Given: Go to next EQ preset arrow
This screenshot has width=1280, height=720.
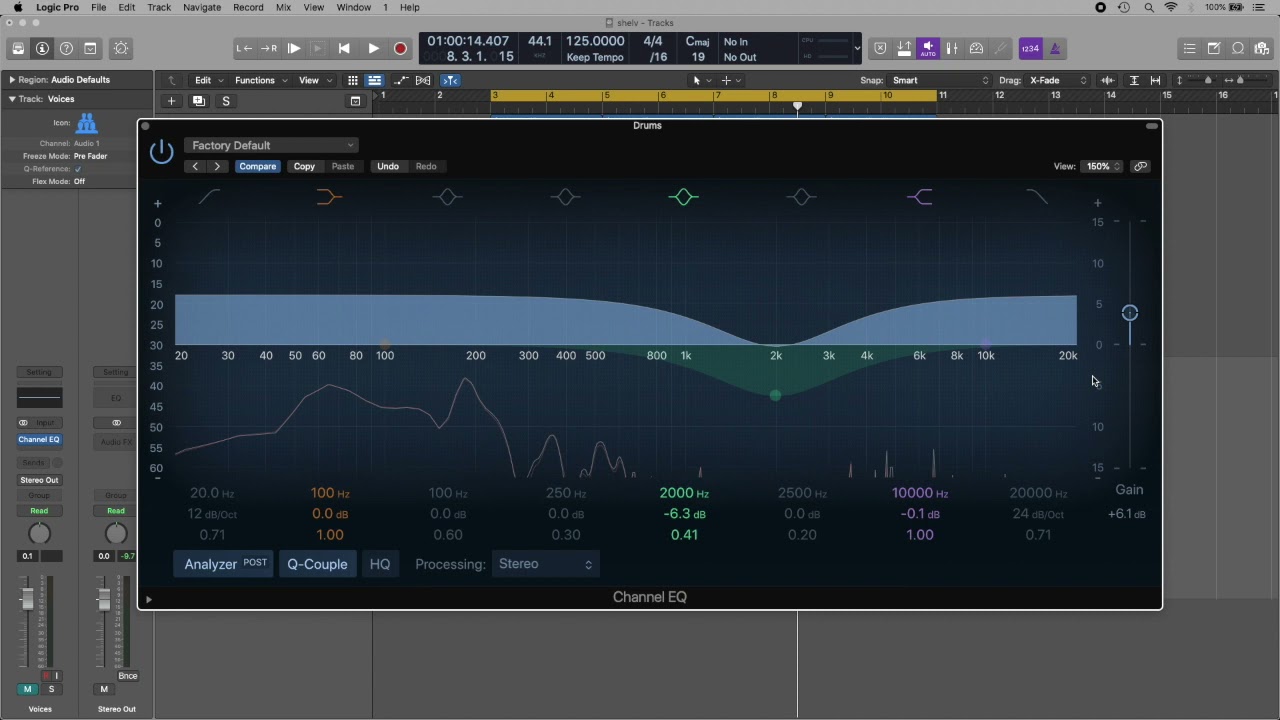Looking at the screenshot, I should point(217,166).
